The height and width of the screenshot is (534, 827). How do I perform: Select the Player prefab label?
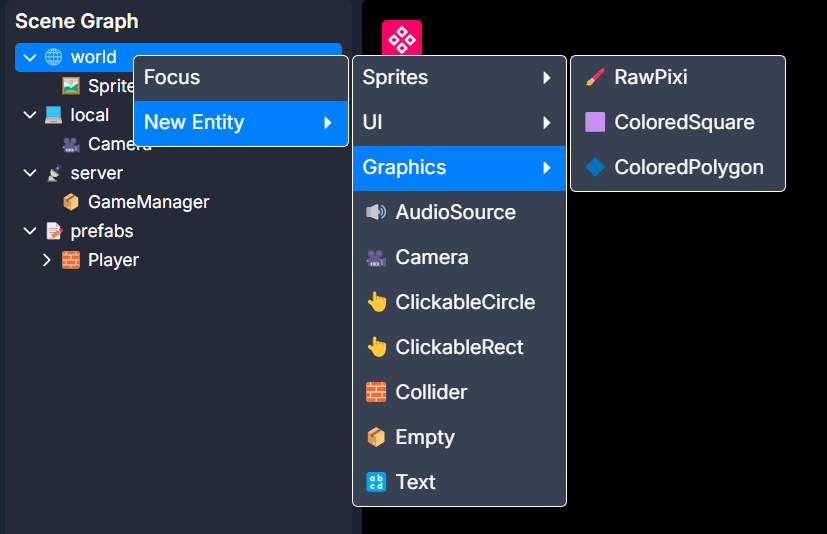[113, 261]
